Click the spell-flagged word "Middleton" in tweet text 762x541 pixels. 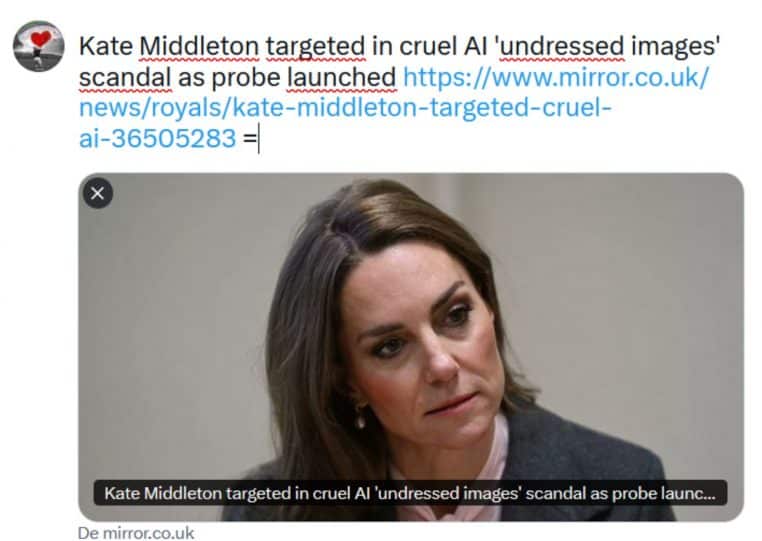point(199,47)
